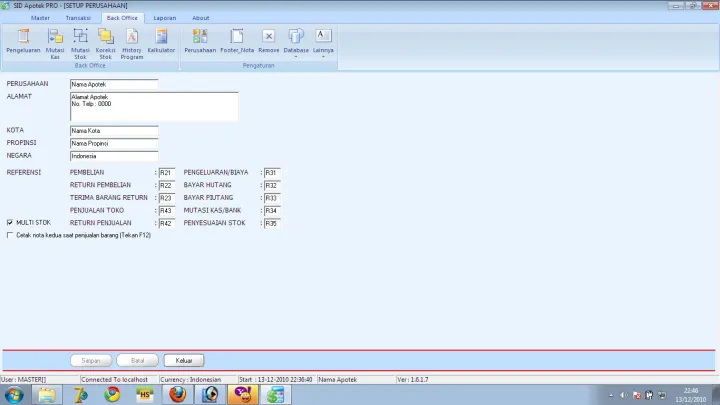Click the PERUSAHAAN name field
This screenshot has height=405, width=720.
point(114,84)
